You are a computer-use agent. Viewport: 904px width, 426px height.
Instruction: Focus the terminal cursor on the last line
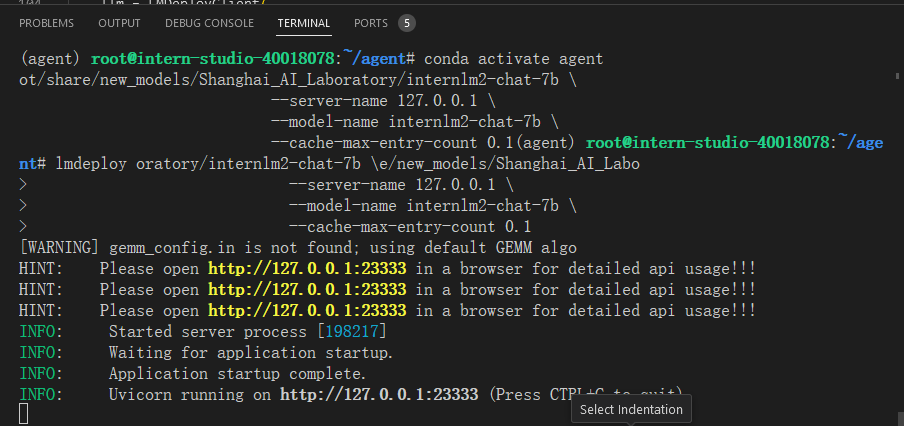pyautogui.click(x=24, y=414)
